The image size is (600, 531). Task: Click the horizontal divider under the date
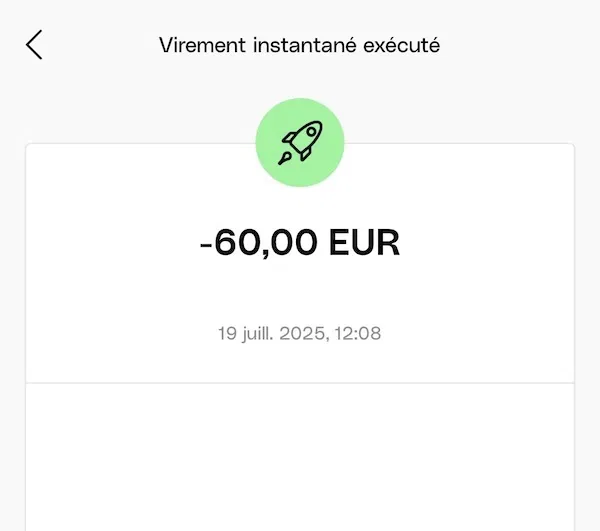click(x=300, y=383)
